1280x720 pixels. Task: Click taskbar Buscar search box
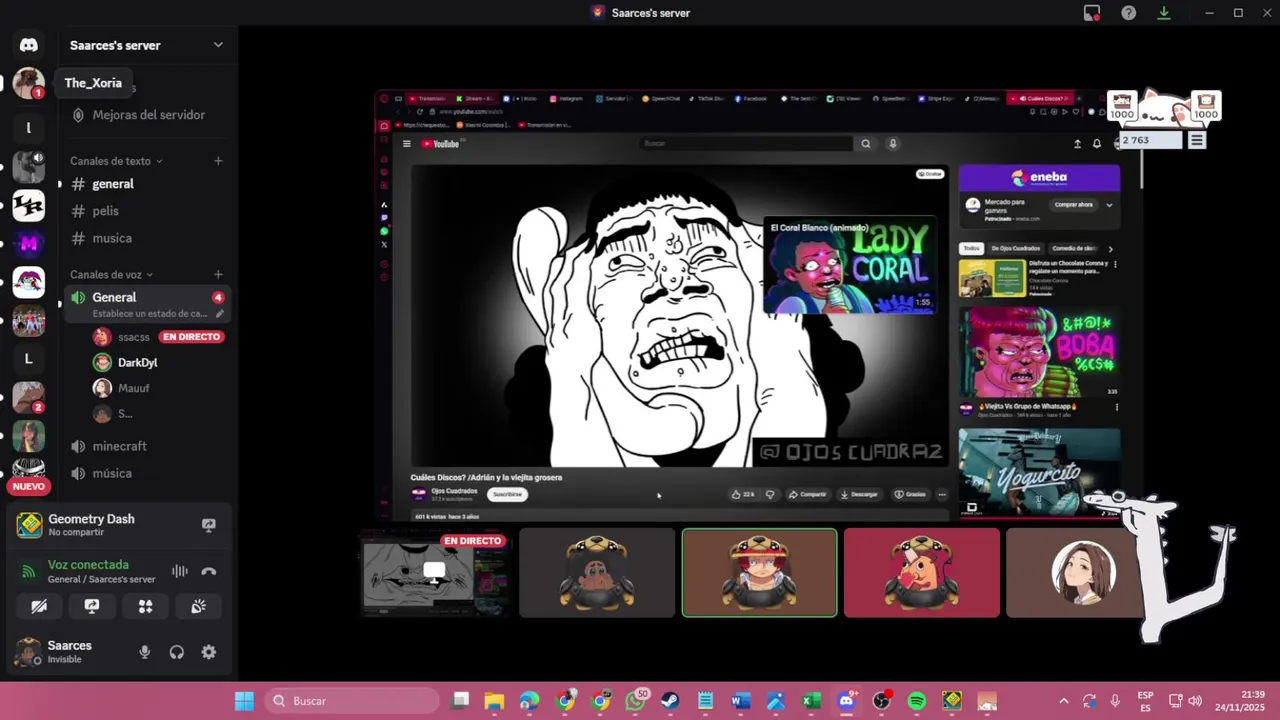point(354,701)
